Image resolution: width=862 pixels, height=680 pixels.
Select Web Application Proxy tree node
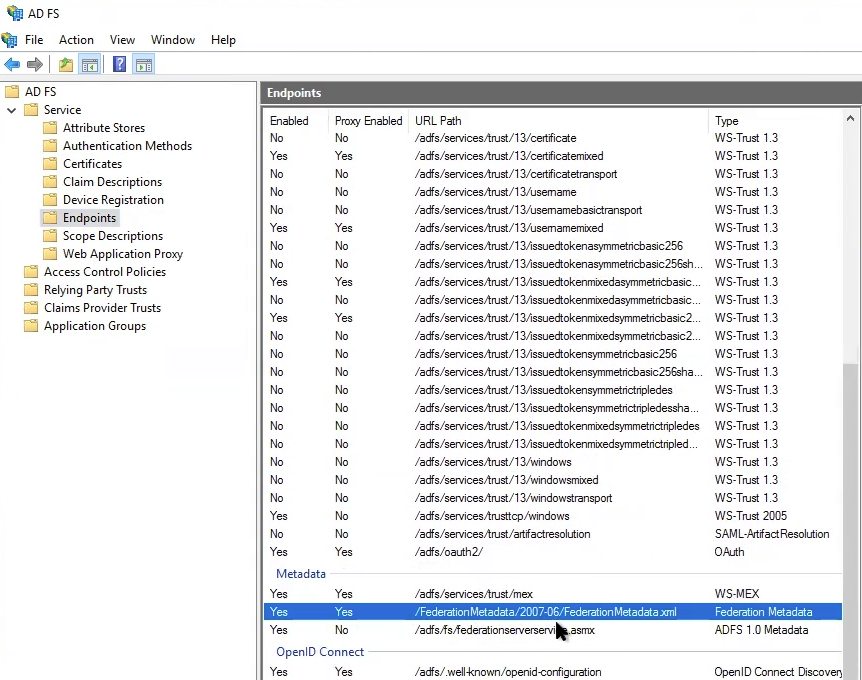[122, 254]
